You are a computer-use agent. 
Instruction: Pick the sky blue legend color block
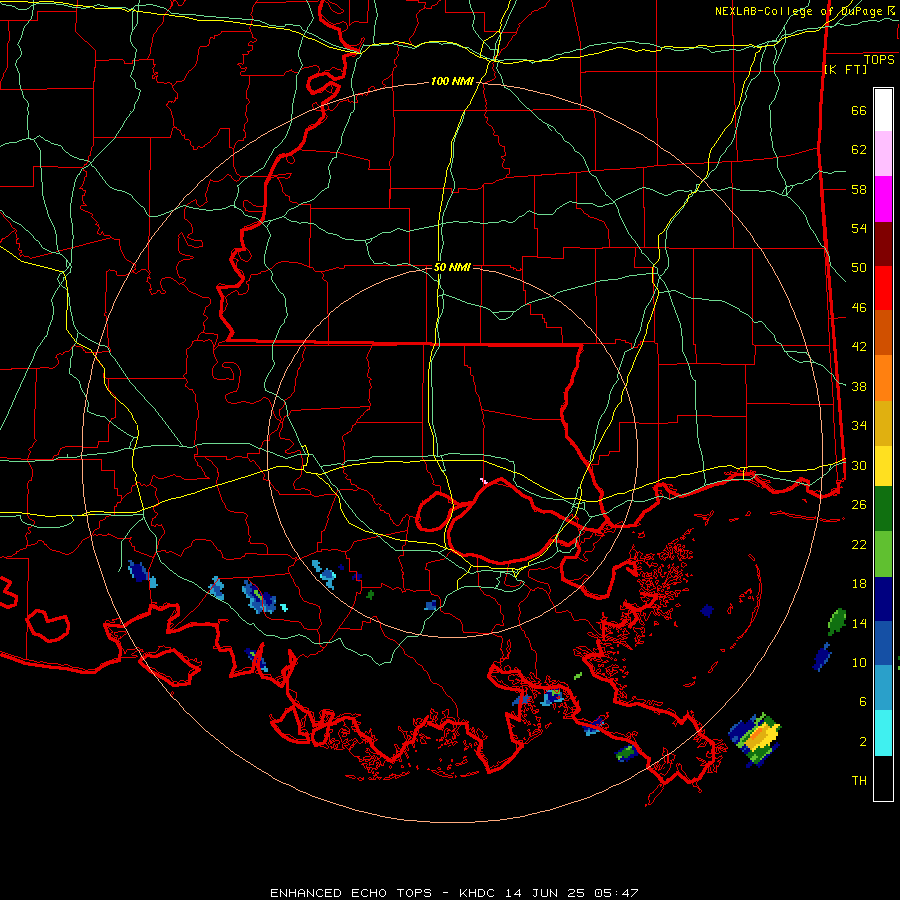883,687
